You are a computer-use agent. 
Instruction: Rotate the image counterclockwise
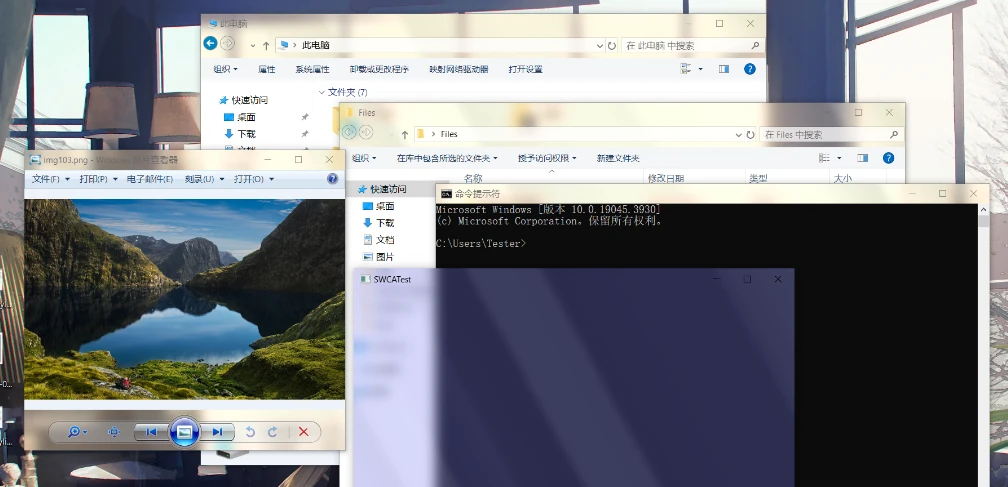tap(250, 432)
